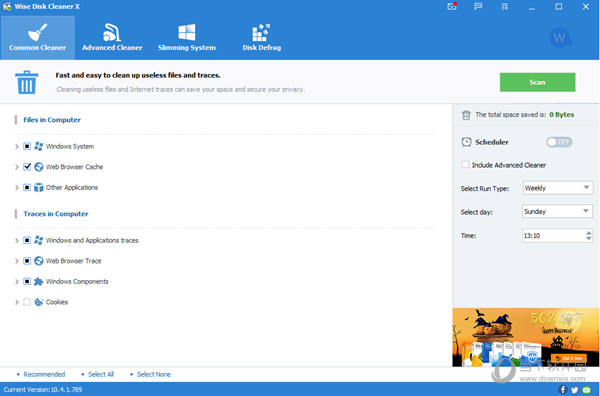Viewport: 600px width, 396px height.
Task: Open the Twitter icon in status bar
Action: (x=574, y=389)
